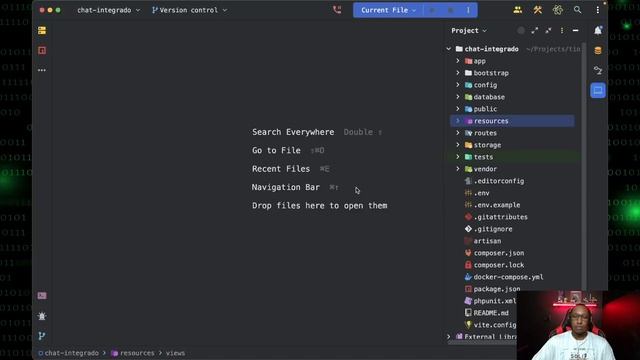Click resources in the navigation breadcrumb
The image size is (640, 360).
point(137,353)
